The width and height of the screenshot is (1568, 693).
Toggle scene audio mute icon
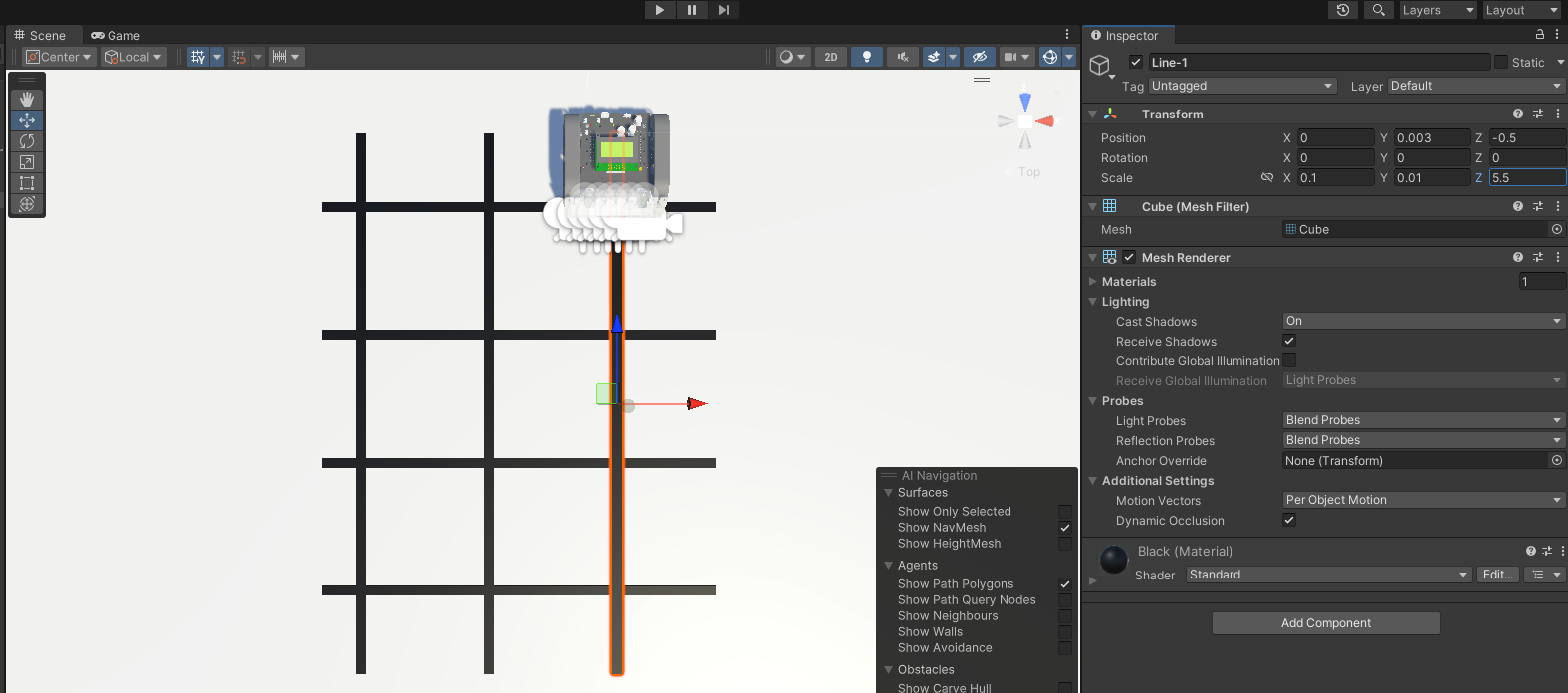click(903, 57)
